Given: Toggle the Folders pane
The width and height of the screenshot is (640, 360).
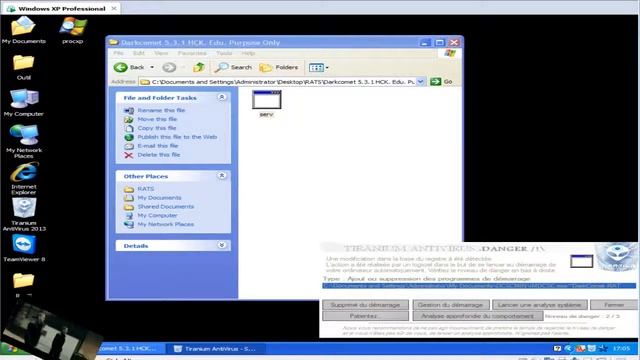Looking at the screenshot, I should 279,67.
